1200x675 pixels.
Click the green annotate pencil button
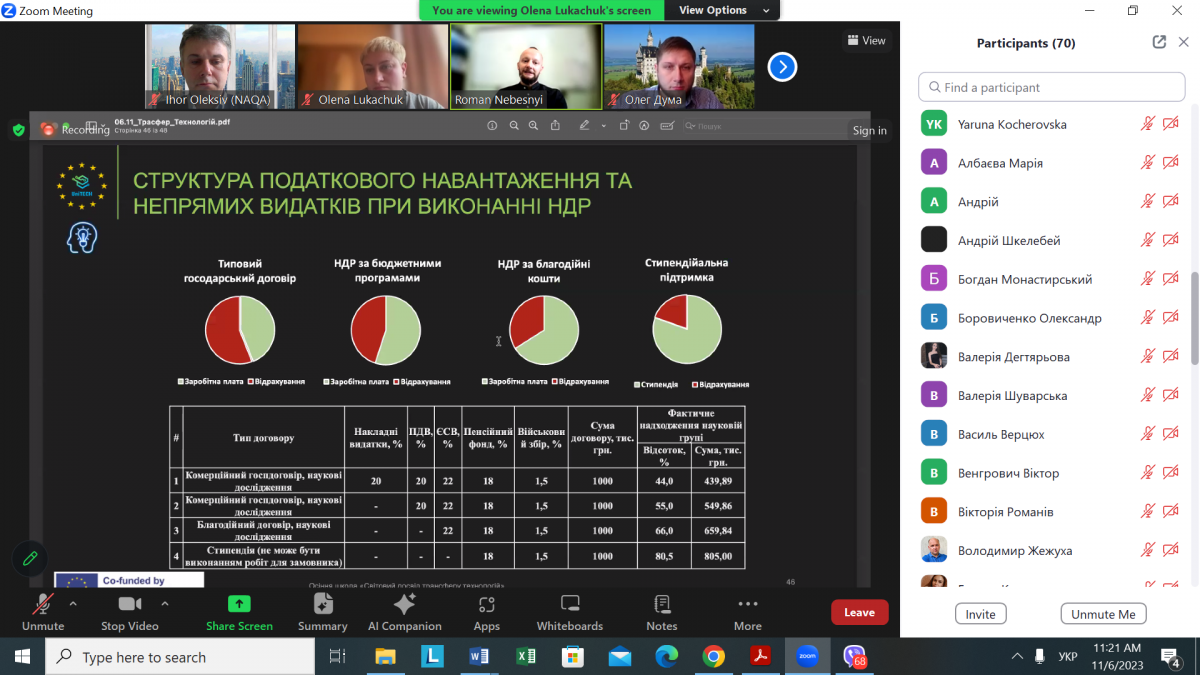[30, 558]
